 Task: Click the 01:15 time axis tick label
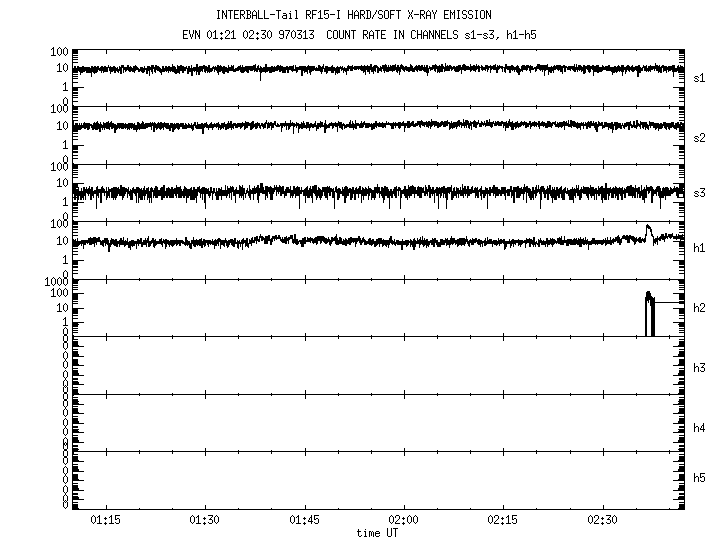(106, 521)
